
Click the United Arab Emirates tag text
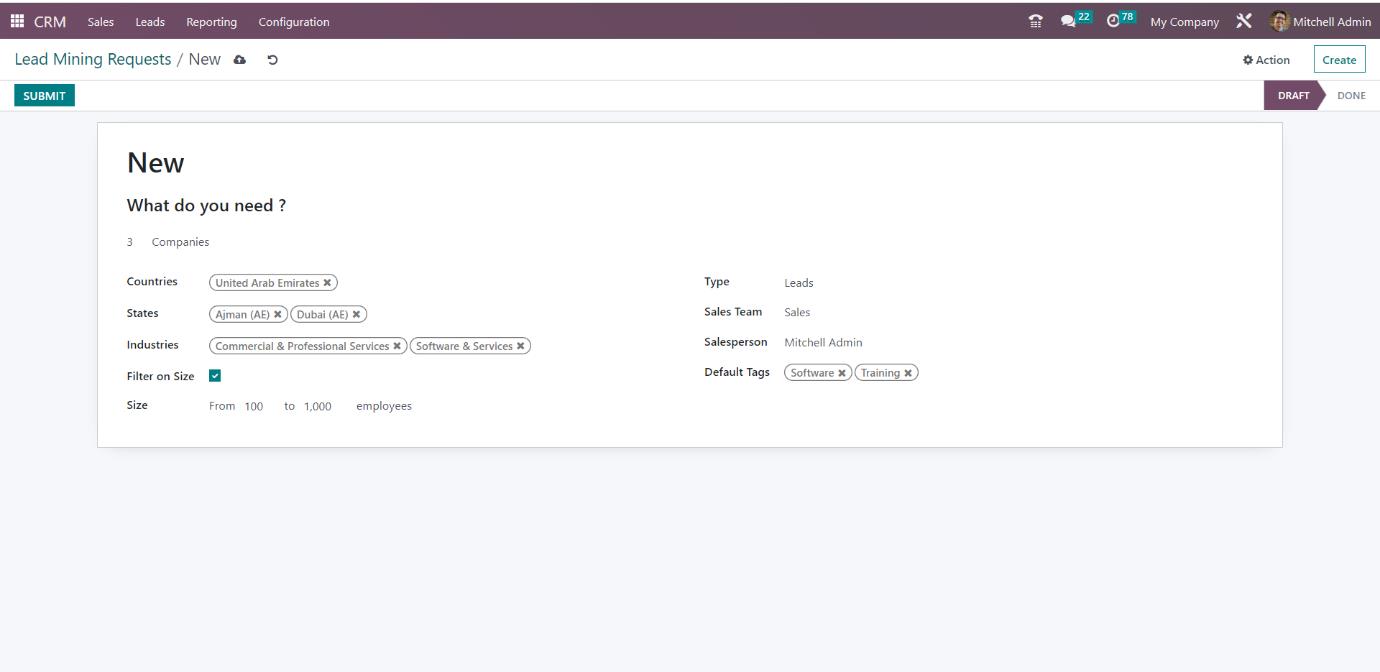click(x=267, y=283)
